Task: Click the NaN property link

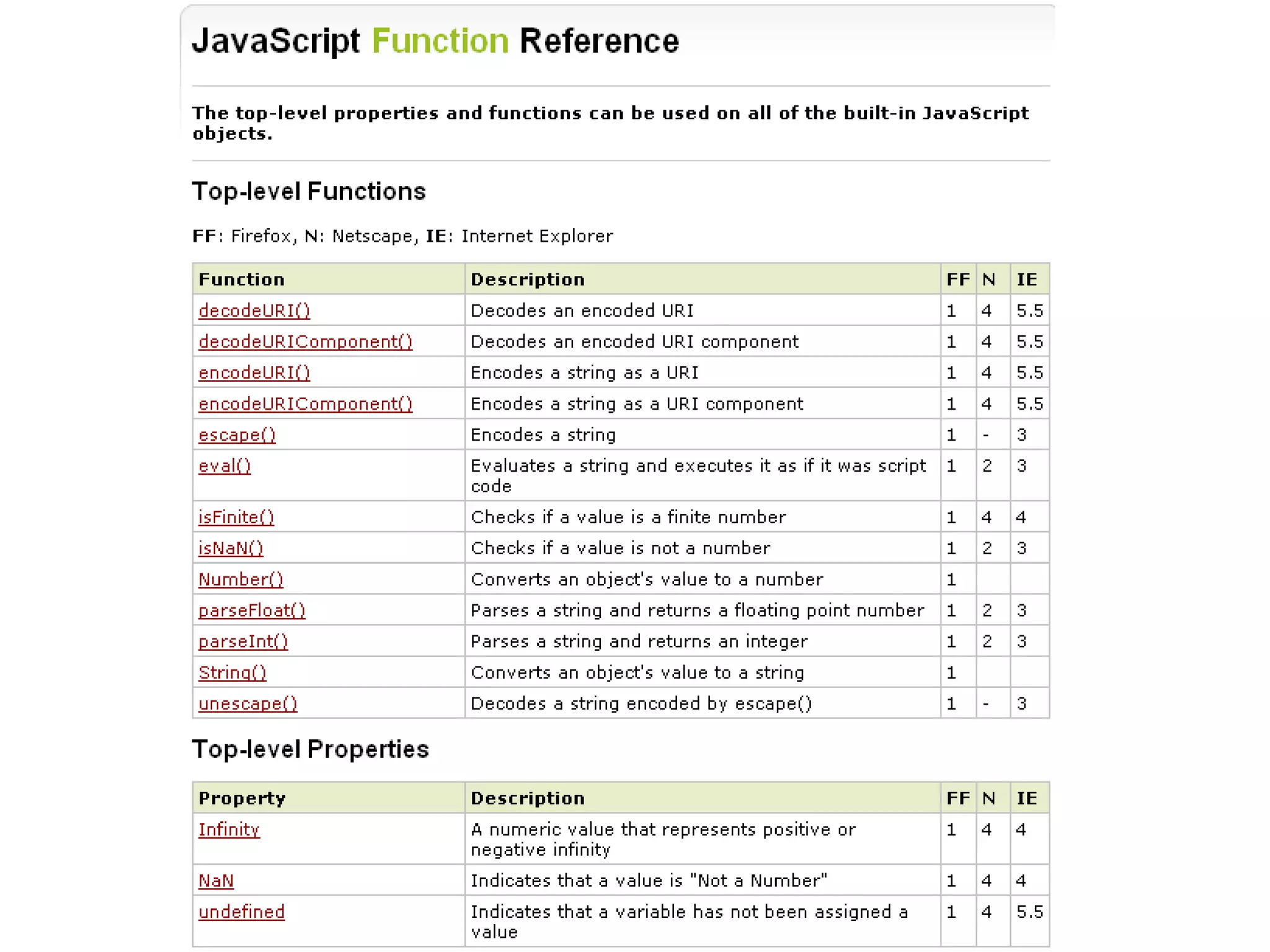Action: pos(216,881)
